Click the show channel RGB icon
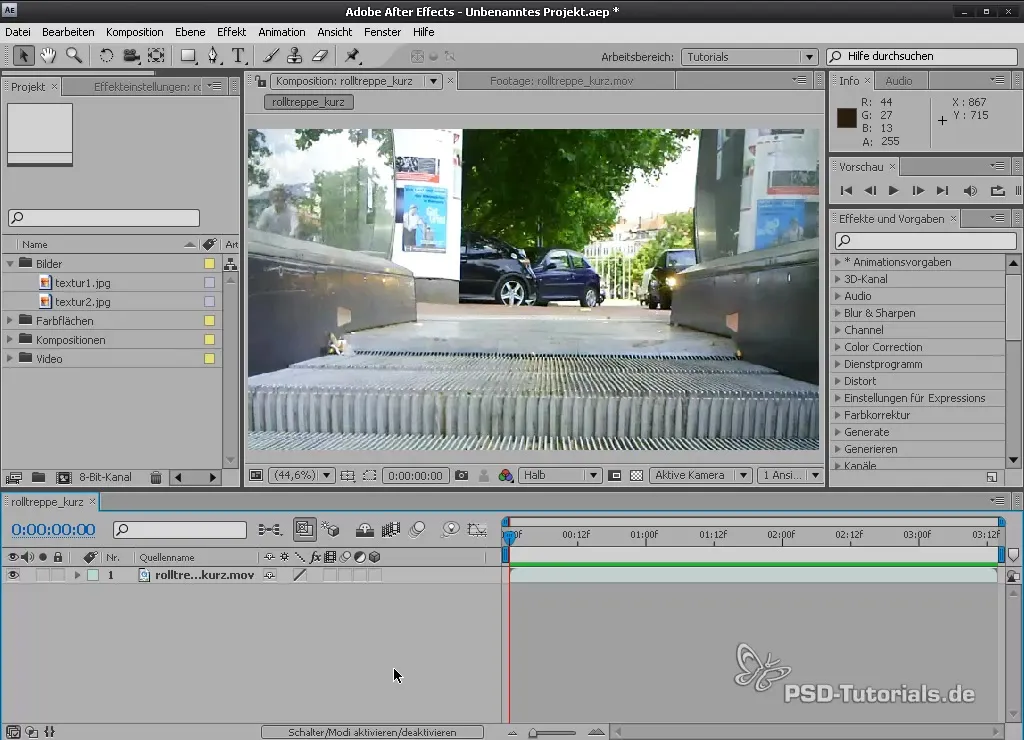This screenshot has width=1024, height=740. coord(505,475)
